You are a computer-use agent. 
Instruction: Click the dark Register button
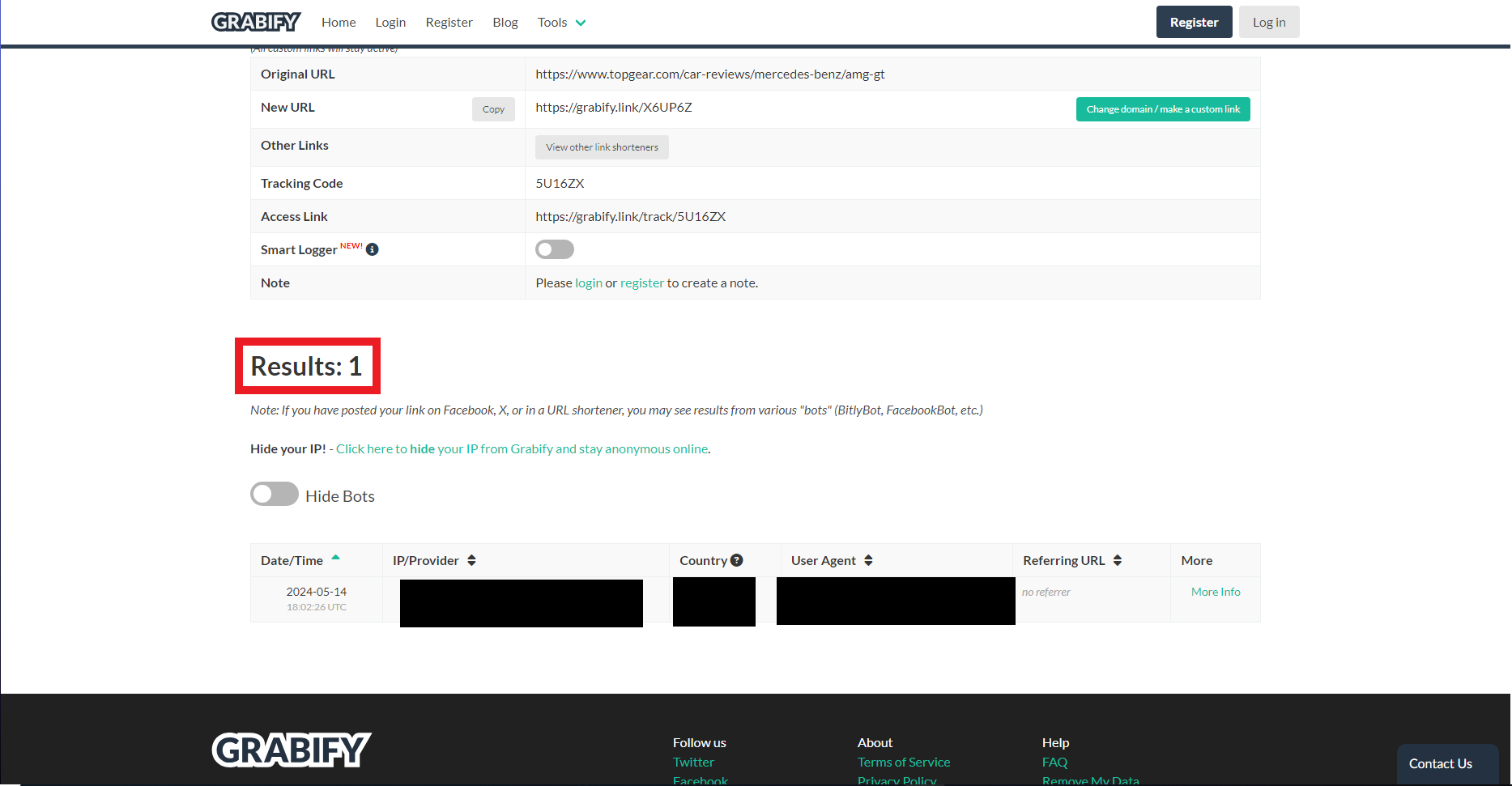[x=1194, y=22]
